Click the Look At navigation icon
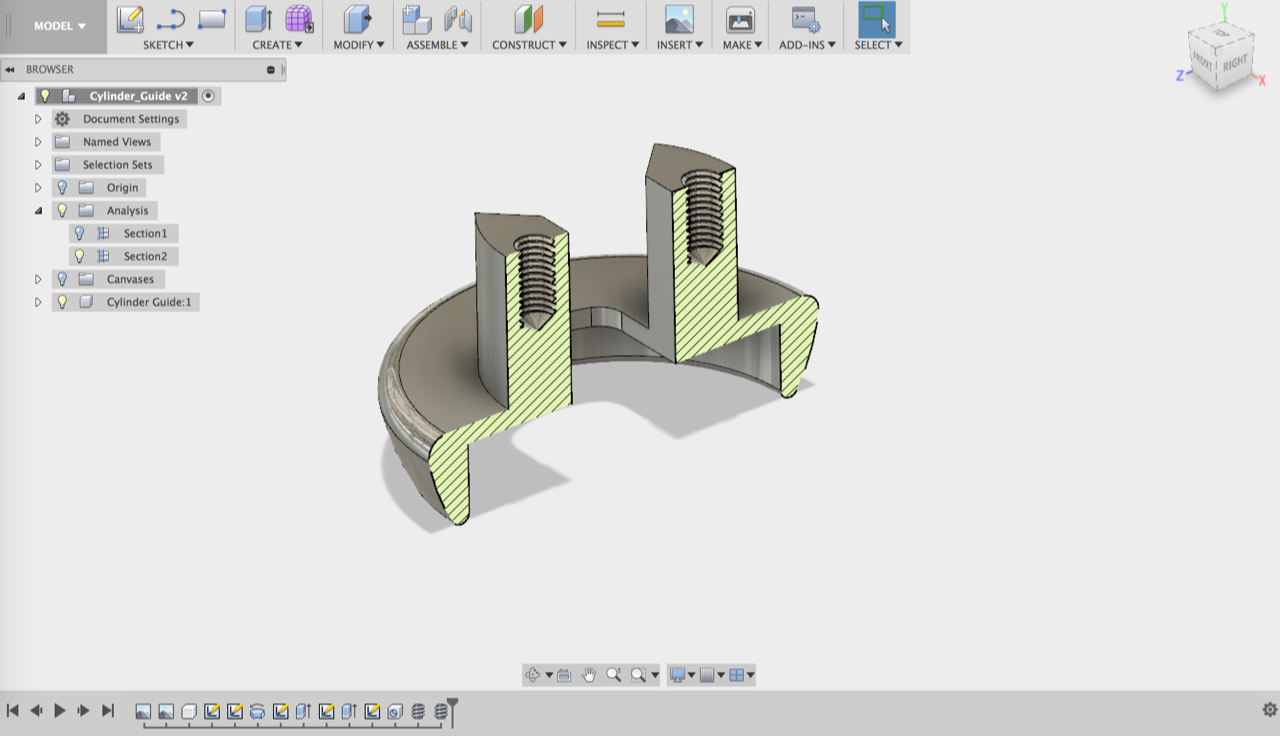This screenshot has height=736, width=1280. (564, 675)
